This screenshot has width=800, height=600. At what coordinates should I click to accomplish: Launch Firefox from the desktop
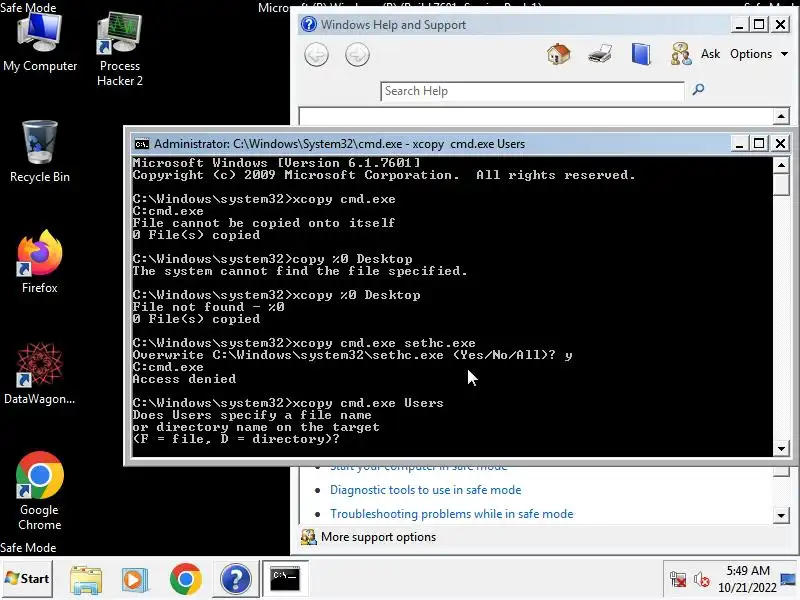point(40,261)
